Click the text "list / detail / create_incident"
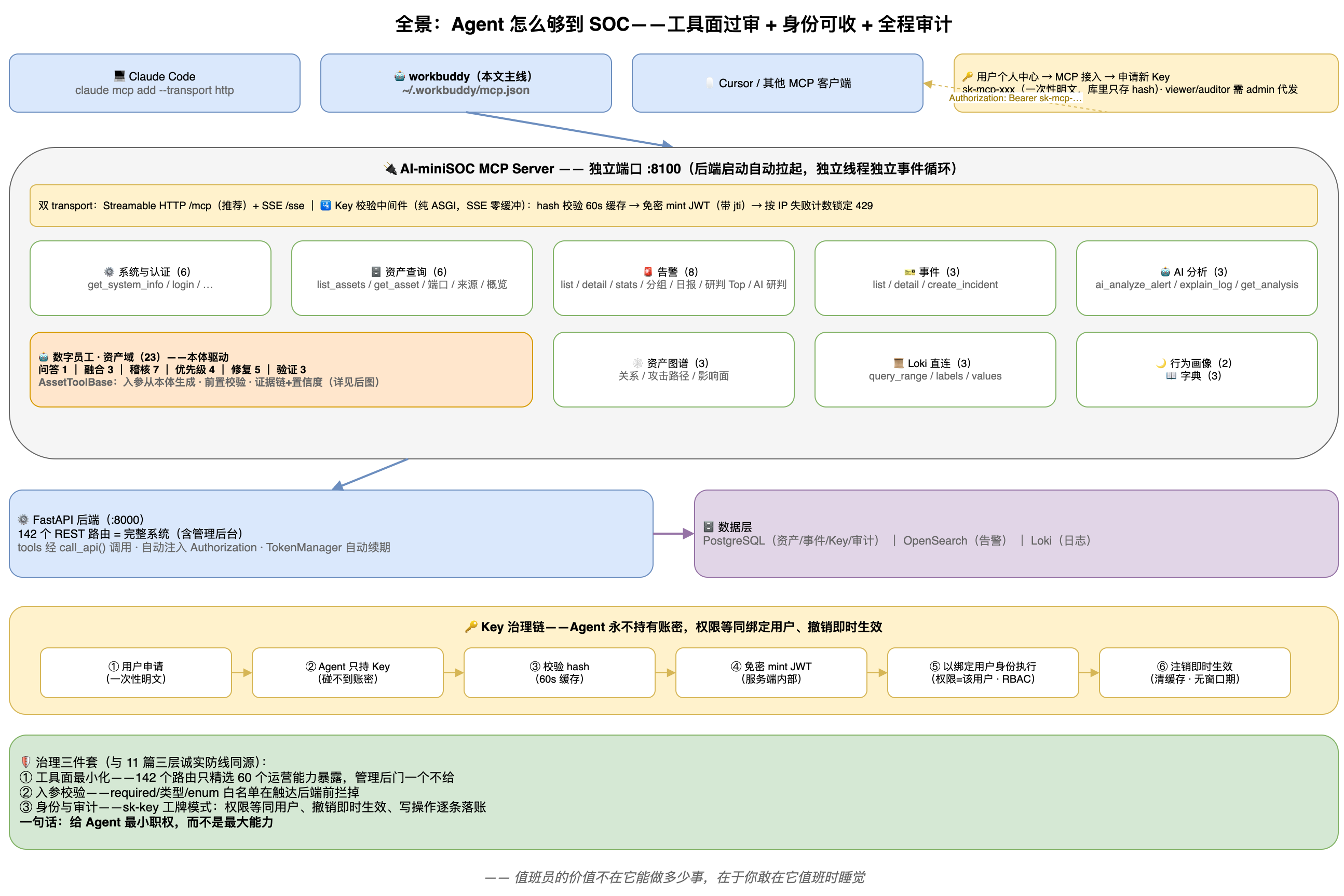Screen dimensions: 1344x896 (x=935, y=284)
